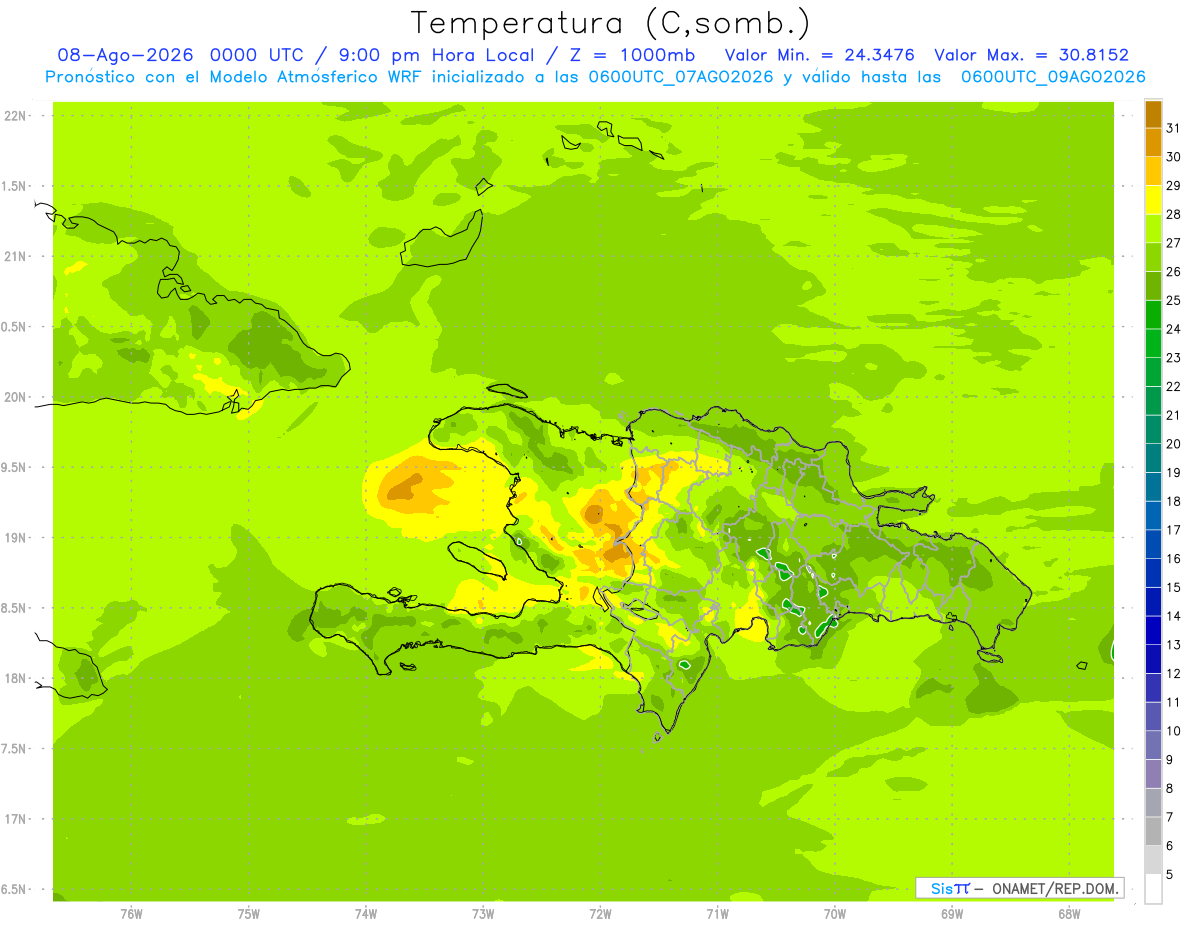Click the blue legend swatch between 16 and 17

click(1153, 544)
